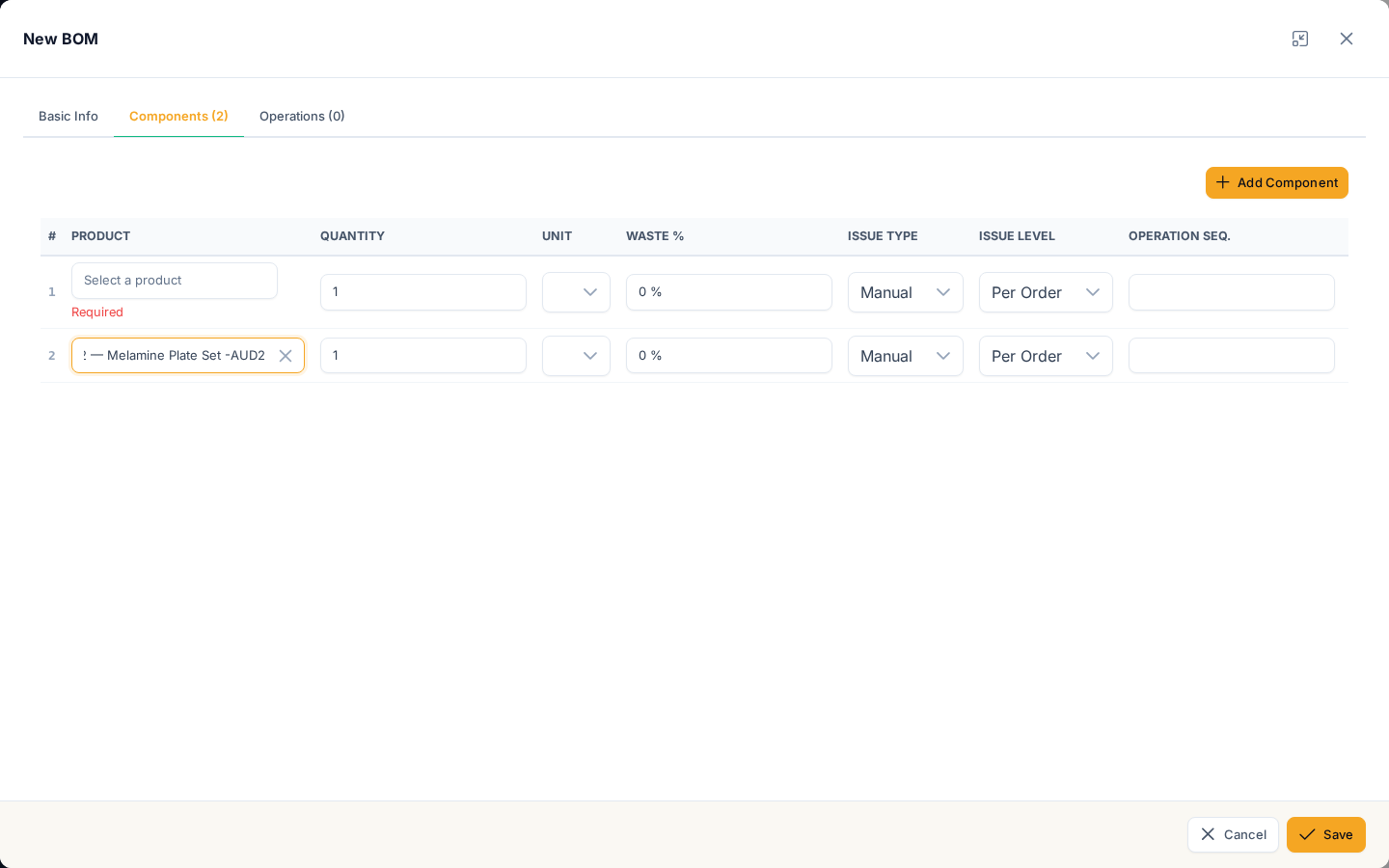The image size is (1389, 868).
Task: Open the Issue Type Manual dropdown in row 2
Action: pos(906,356)
